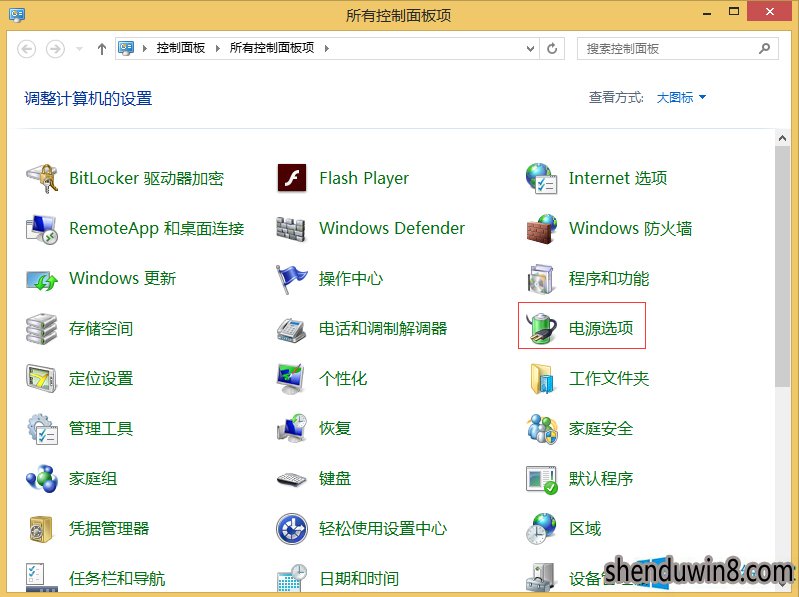Image resolution: width=799 pixels, height=597 pixels.
Task: Go back with the Back arrow
Action: (x=26, y=49)
